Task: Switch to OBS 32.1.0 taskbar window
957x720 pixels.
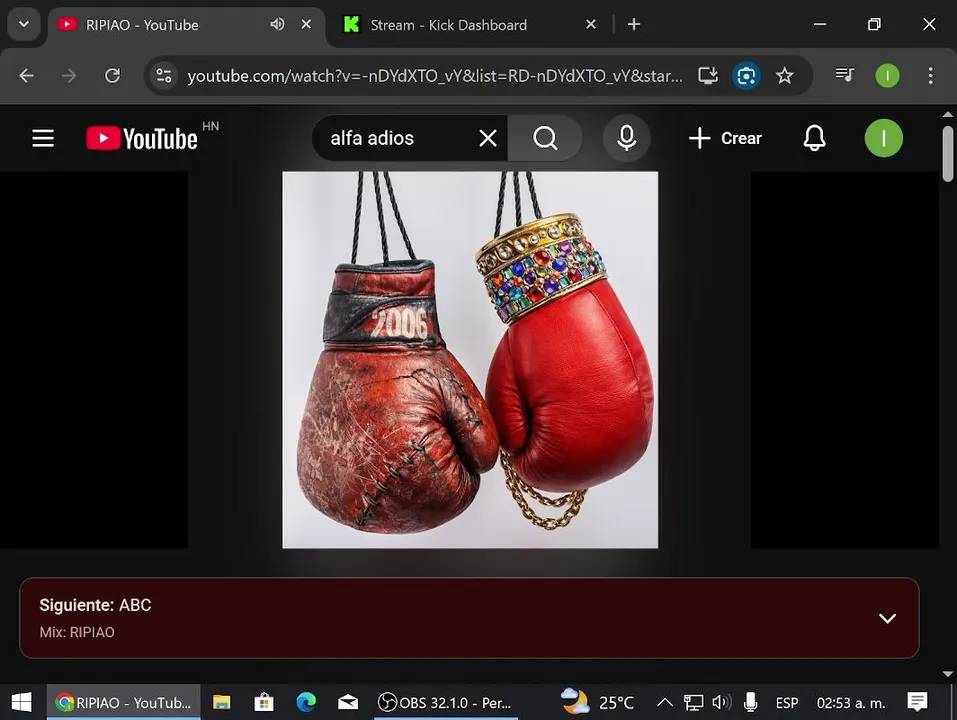Action: 446,702
